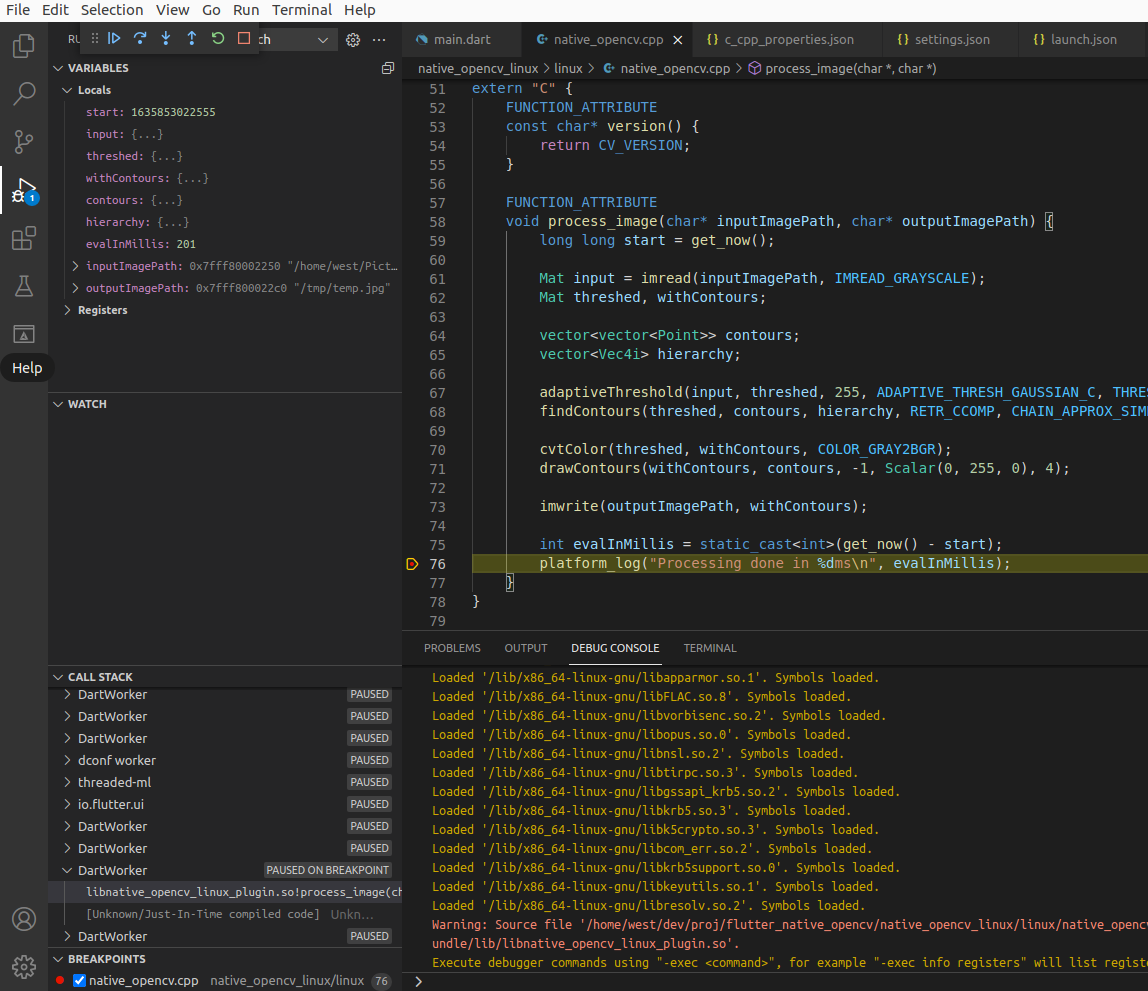Image resolution: width=1148 pixels, height=991 pixels.
Task: Expand the inputImagePath variable
Action: 76,266
